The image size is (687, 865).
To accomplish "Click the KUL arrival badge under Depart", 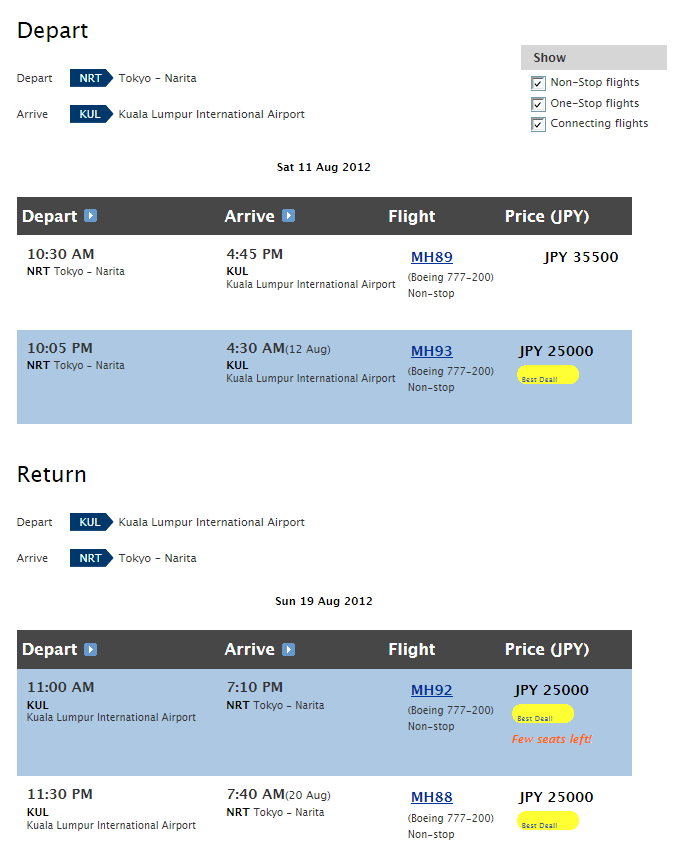I will [91, 114].
